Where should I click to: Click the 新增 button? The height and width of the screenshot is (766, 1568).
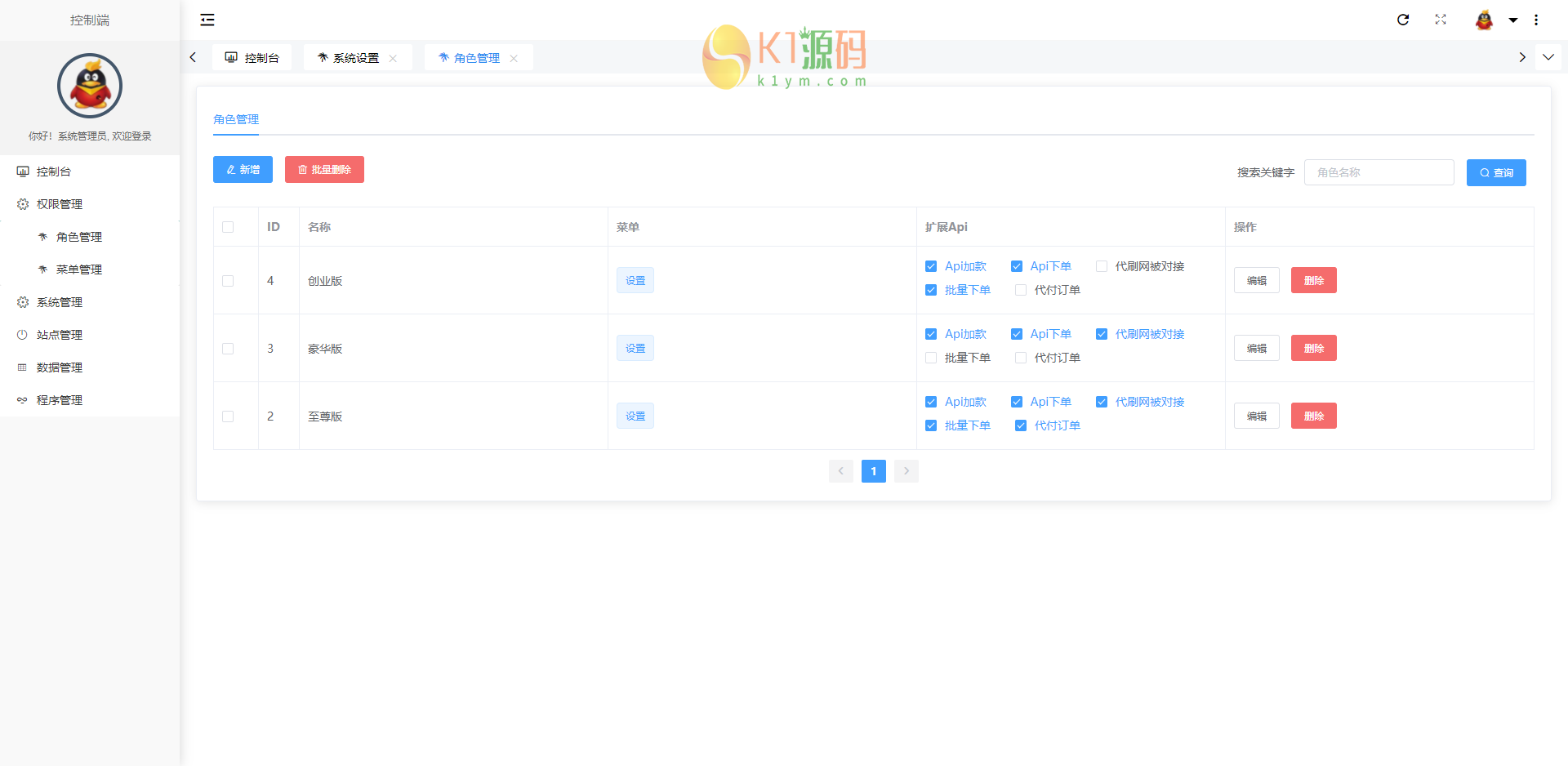pyautogui.click(x=243, y=170)
